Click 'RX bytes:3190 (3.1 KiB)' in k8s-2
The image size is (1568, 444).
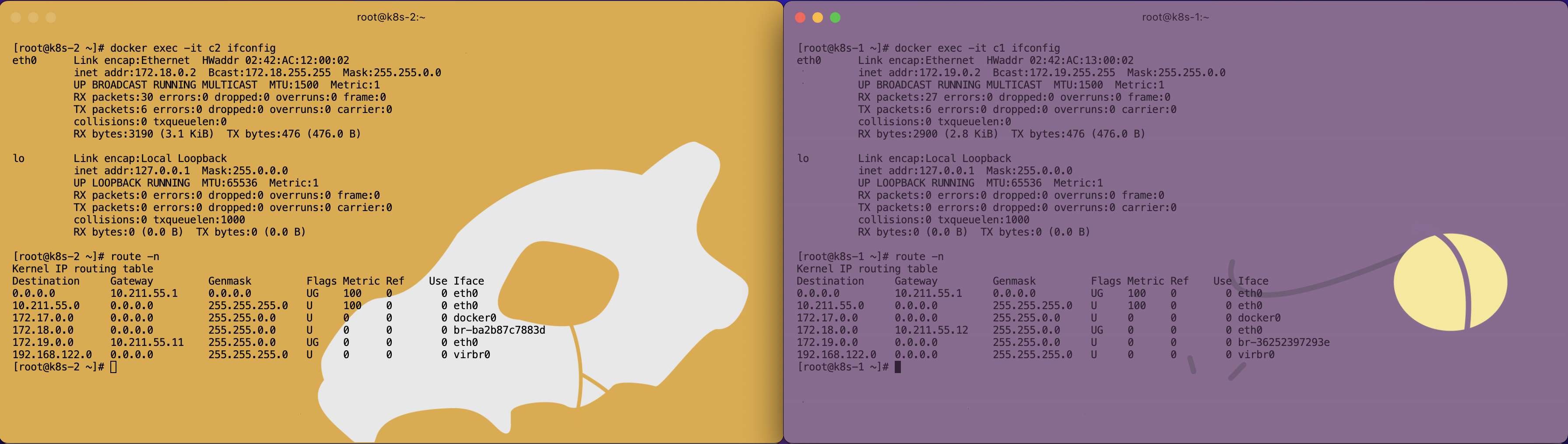[144, 134]
